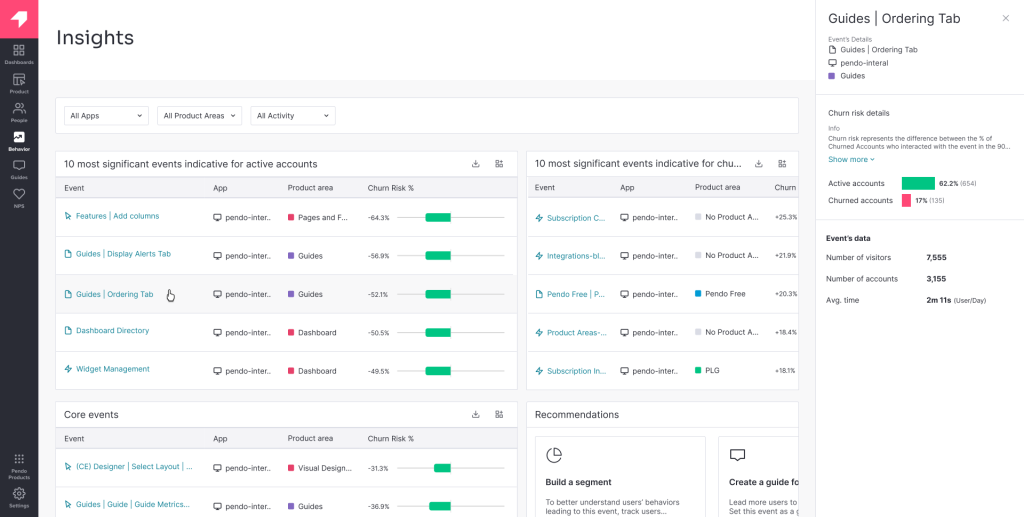Open the Pendo Products grid icon
This screenshot has width=1024, height=517.
point(19,463)
